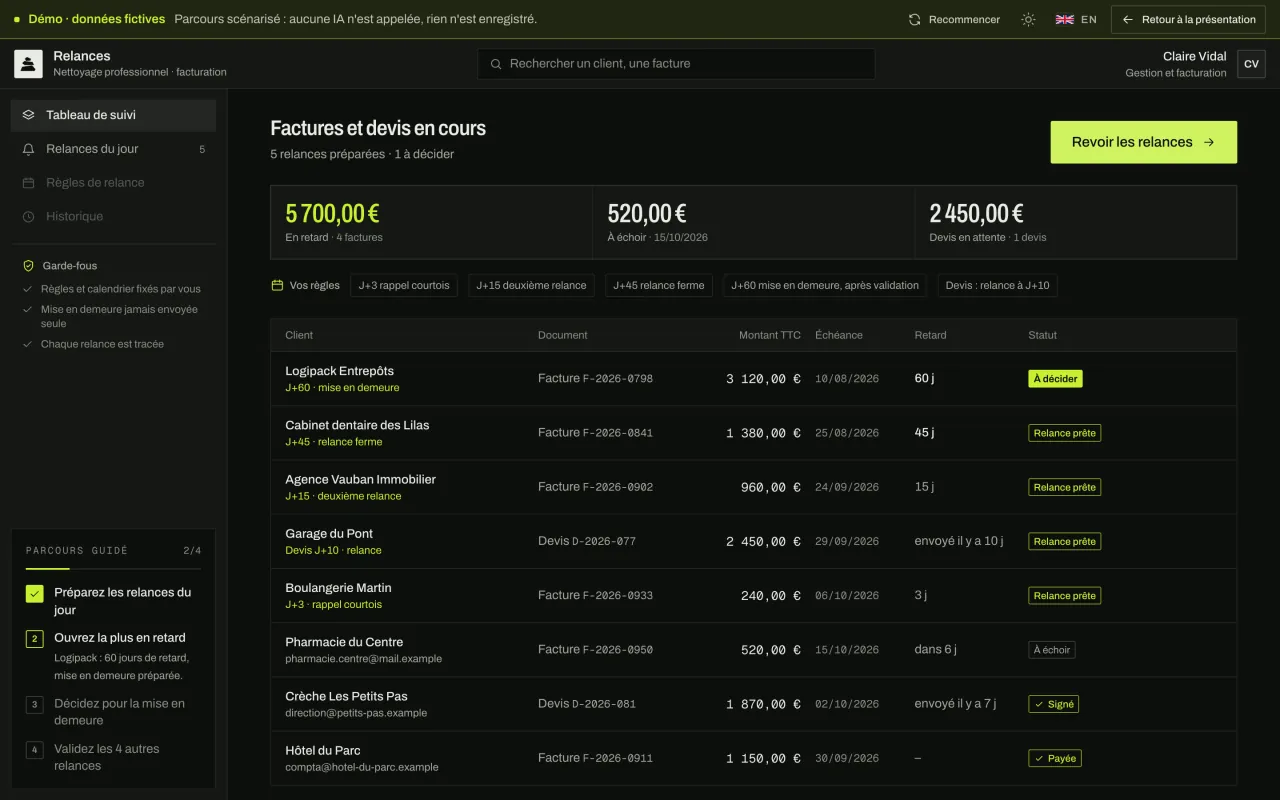Image resolution: width=1280 pixels, height=800 pixels.
Task: Select Garage du Pont client name
Action: (x=329, y=534)
